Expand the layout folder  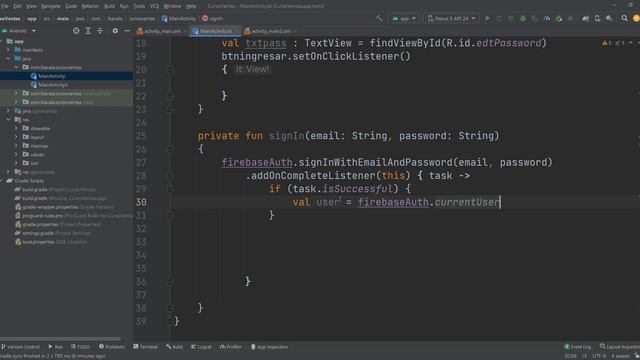[x=16, y=137]
